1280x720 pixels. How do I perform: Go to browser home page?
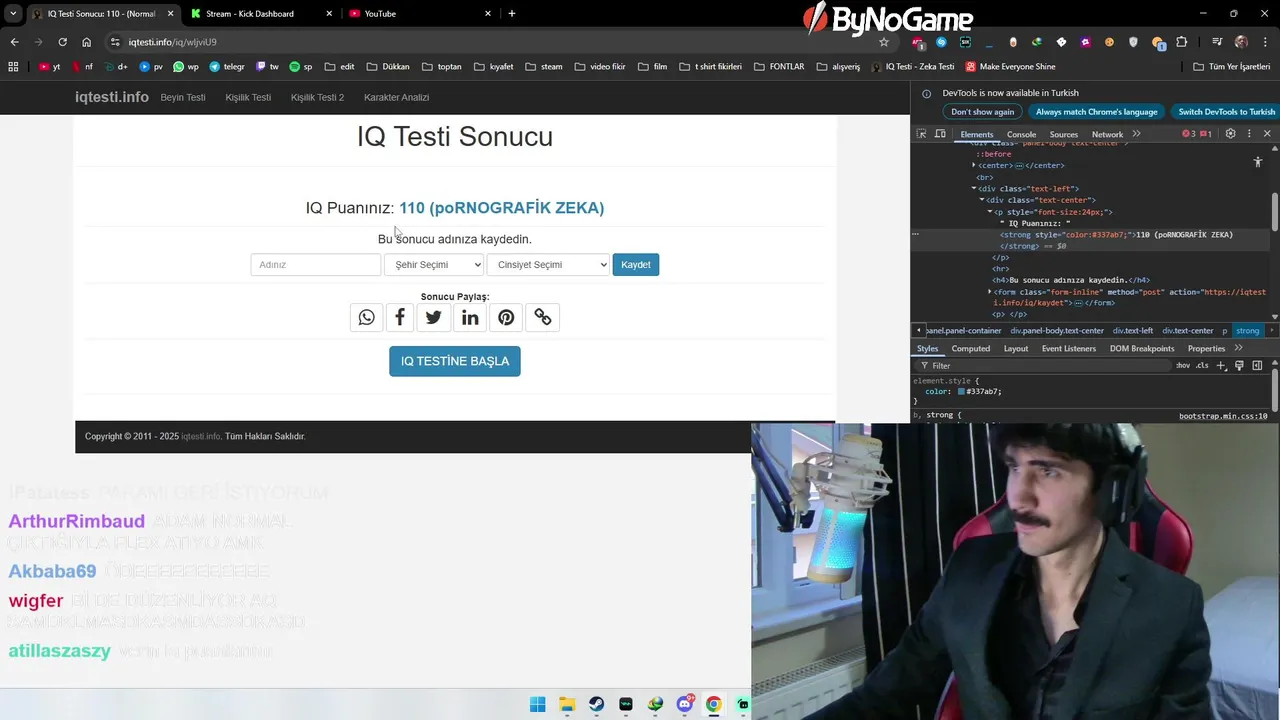[87, 42]
